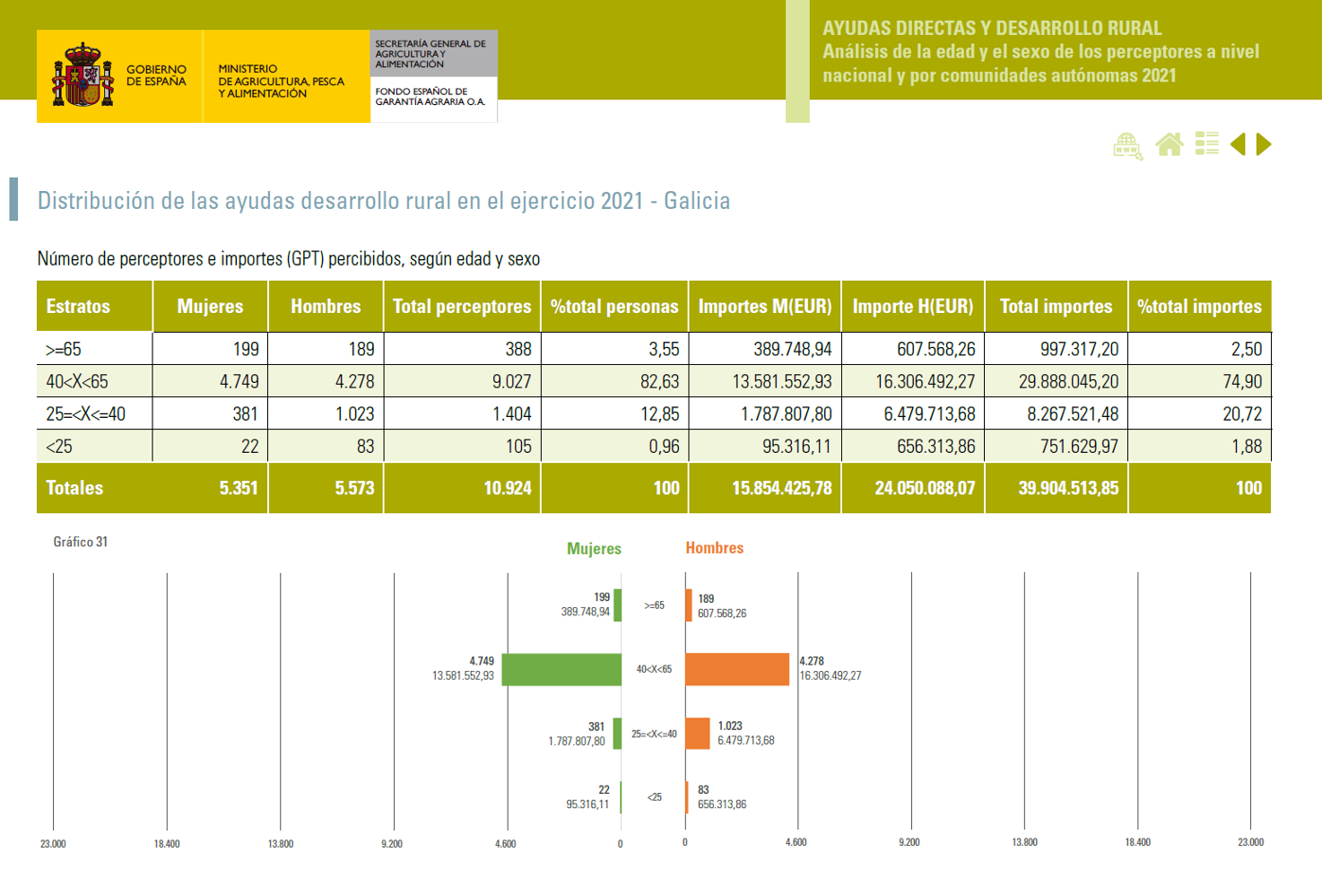Go to next page arrow
The height and width of the screenshot is (896, 1322).
(x=1264, y=144)
